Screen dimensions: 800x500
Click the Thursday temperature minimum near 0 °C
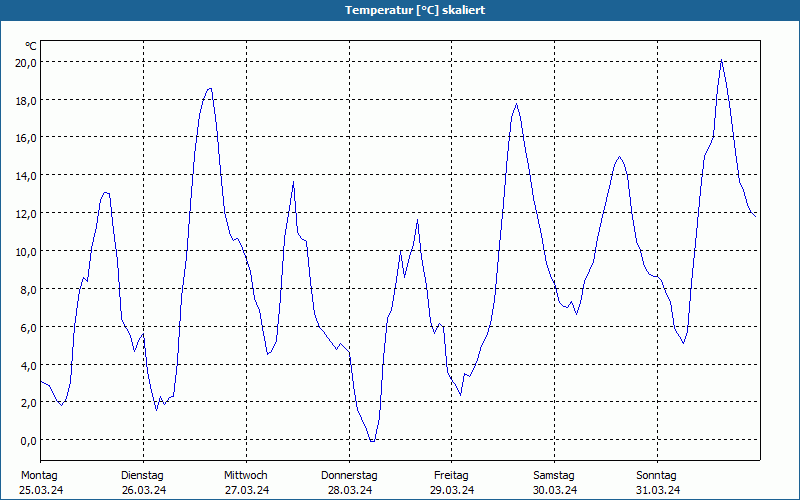tap(372, 441)
